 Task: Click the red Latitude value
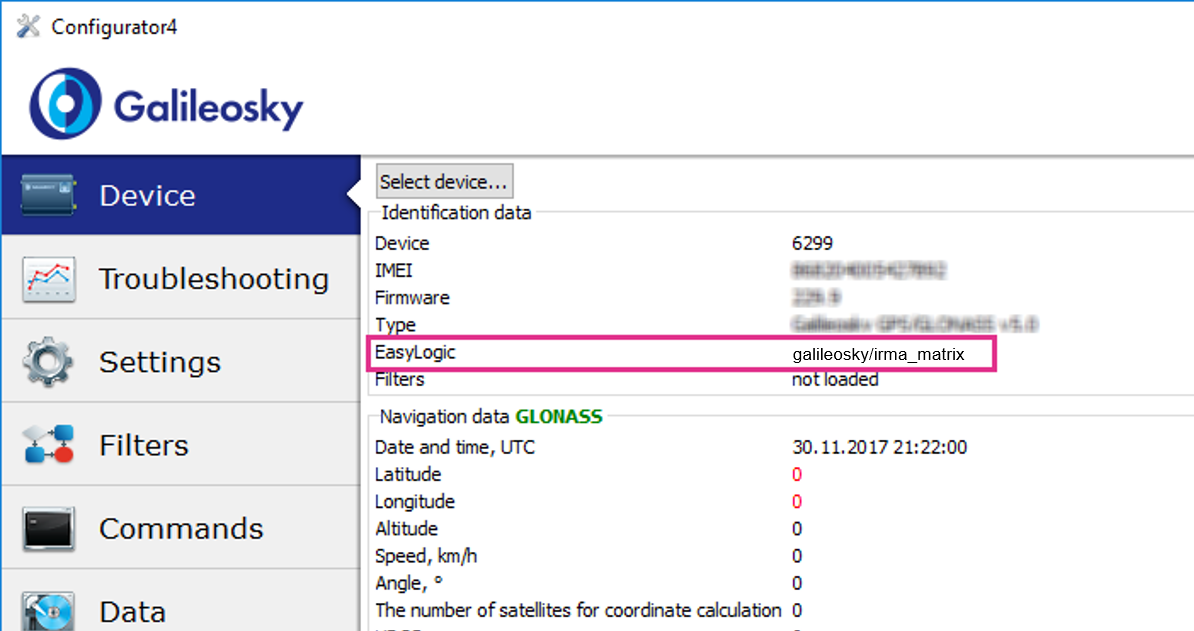coord(797,475)
